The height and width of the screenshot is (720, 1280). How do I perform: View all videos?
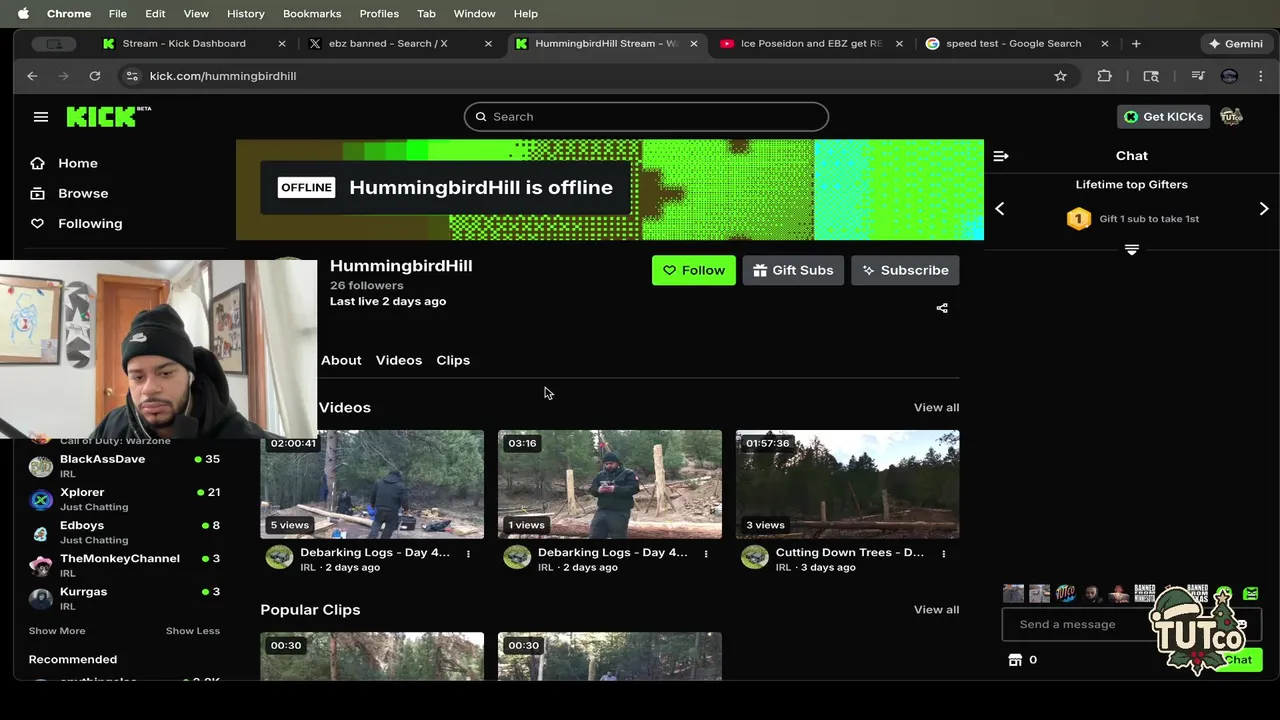(x=936, y=407)
